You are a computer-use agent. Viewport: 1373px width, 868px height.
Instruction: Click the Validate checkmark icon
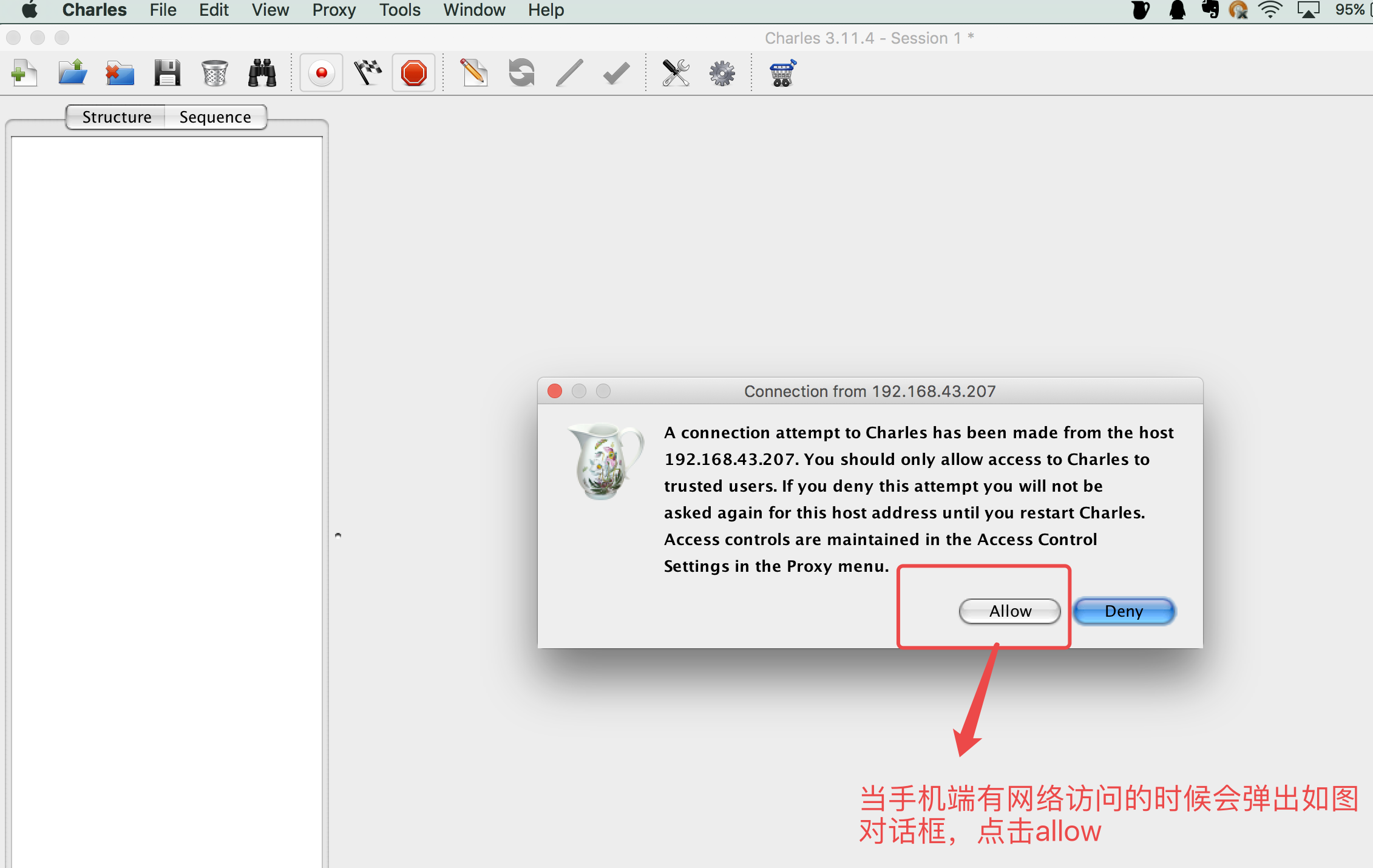[616, 73]
